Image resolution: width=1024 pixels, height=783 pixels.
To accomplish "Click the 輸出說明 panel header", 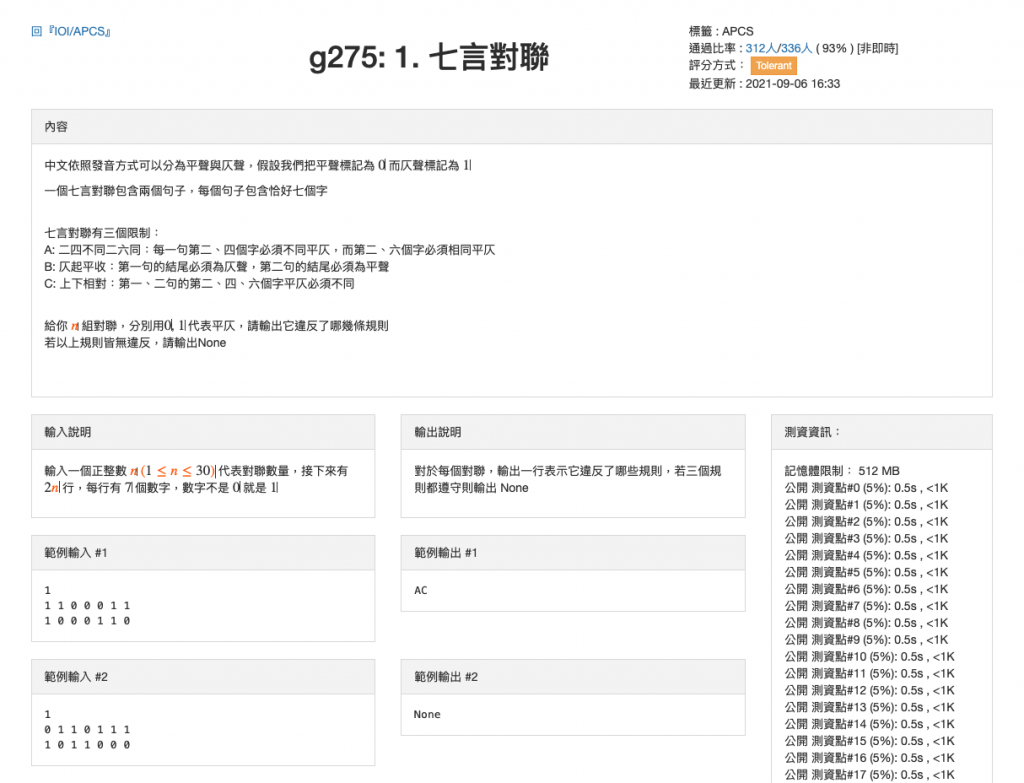I will (x=573, y=432).
